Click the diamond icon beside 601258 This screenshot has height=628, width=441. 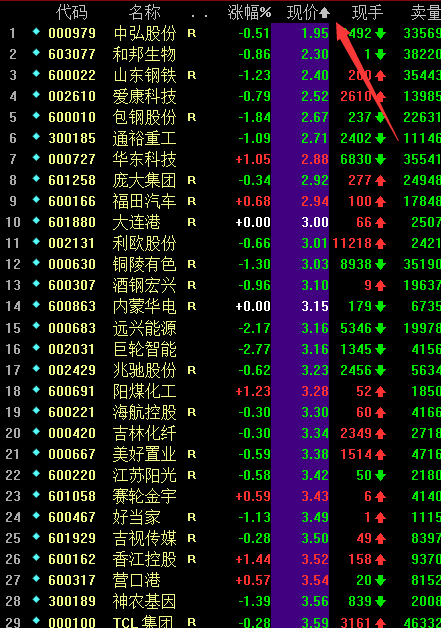[x=36, y=179]
